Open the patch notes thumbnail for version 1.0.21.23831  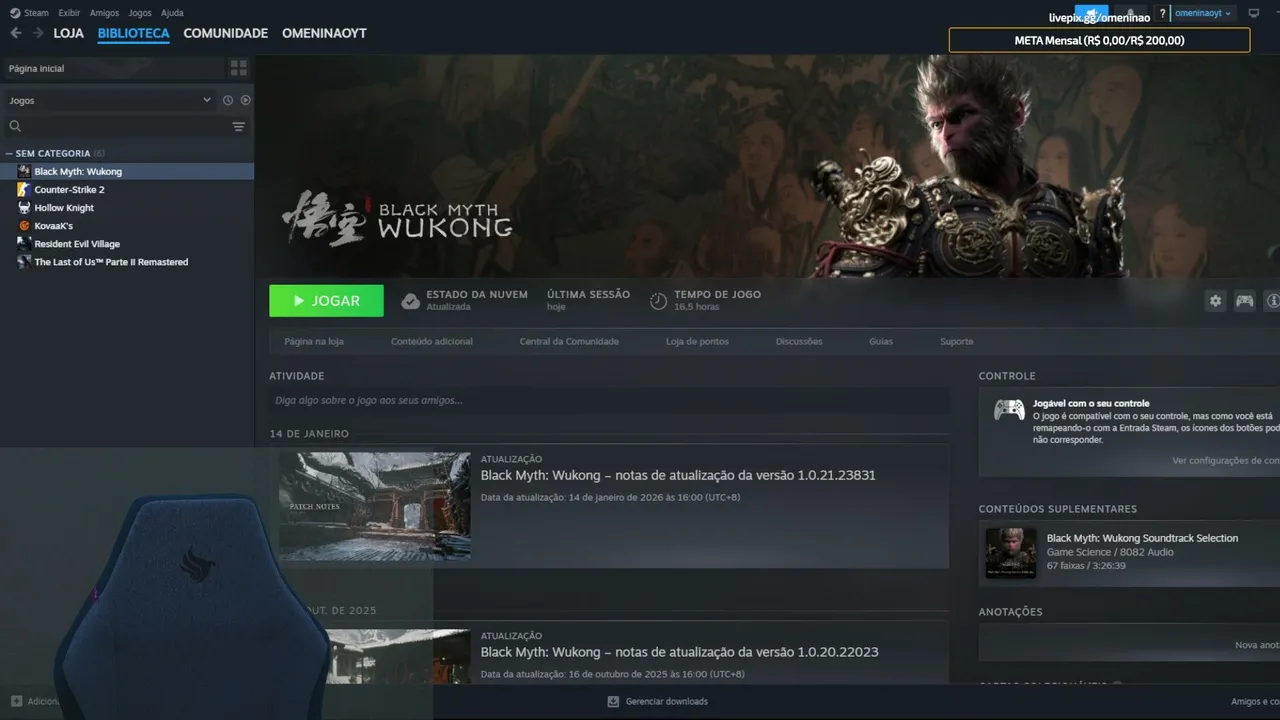click(x=374, y=506)
